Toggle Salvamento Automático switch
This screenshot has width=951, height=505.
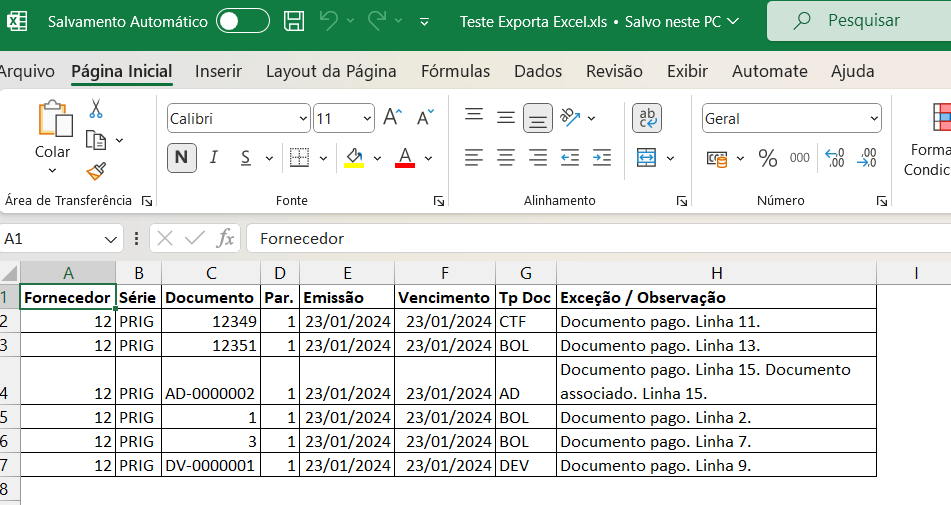pos(243,21)
